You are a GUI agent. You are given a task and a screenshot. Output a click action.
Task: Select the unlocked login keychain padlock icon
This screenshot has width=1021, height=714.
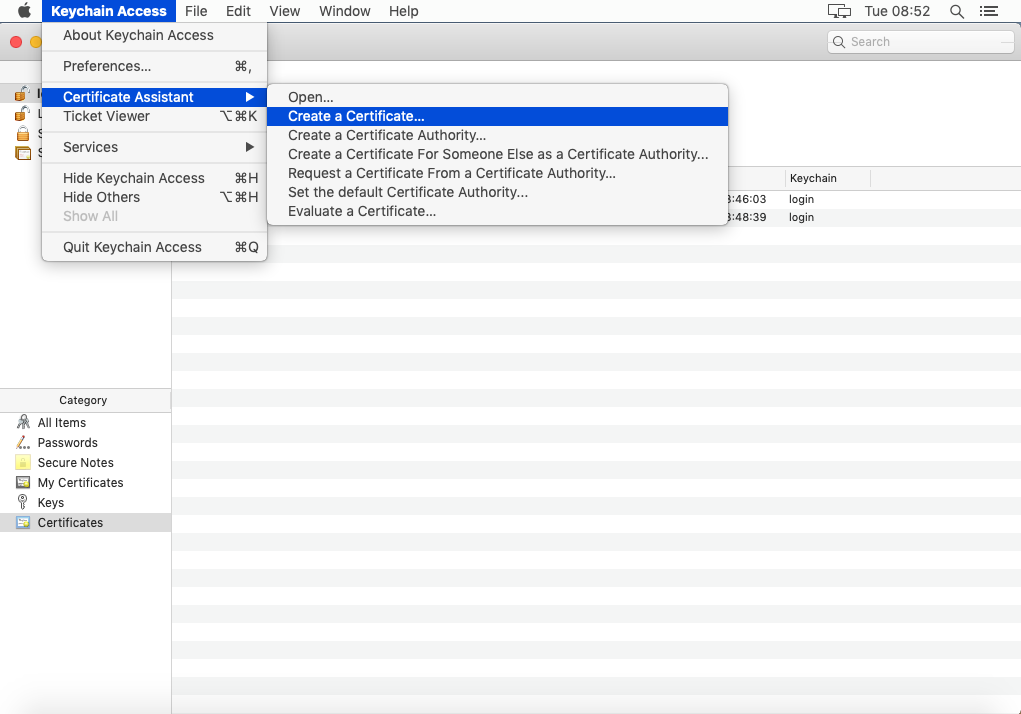[20, 93]
